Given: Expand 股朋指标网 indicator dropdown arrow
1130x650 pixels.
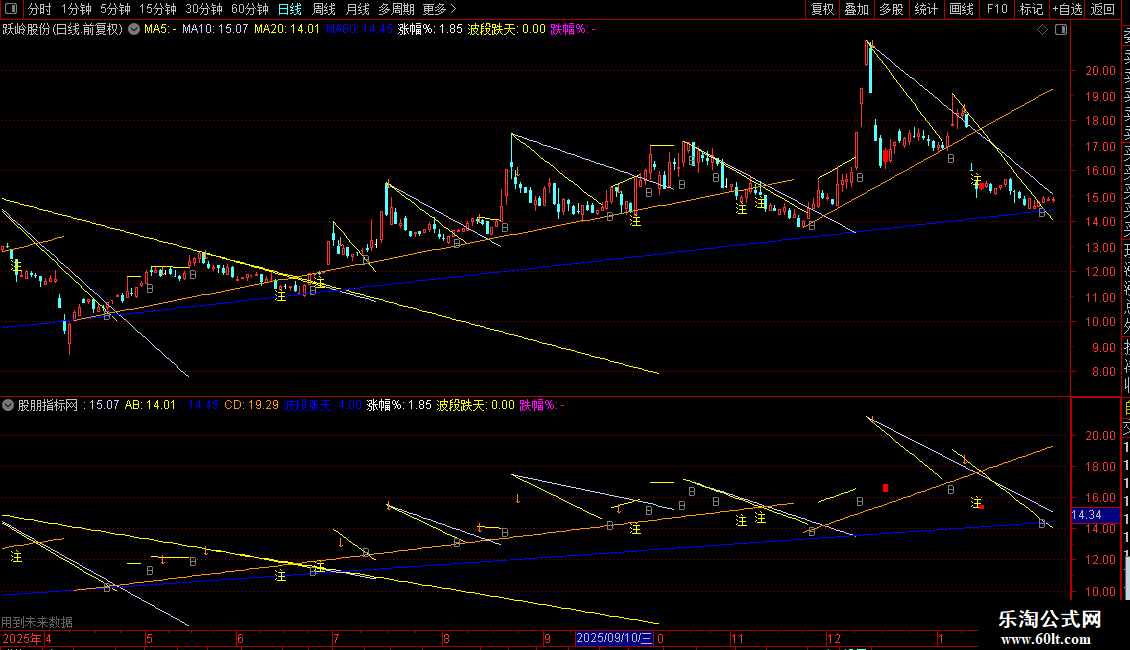Looking at the screenshot, I should tap(8, 405).
